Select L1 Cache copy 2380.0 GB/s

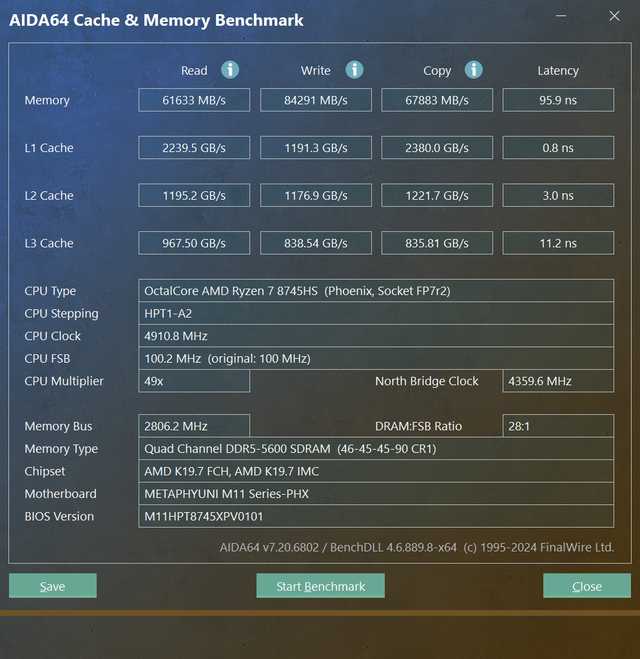(x=437, y=148)
